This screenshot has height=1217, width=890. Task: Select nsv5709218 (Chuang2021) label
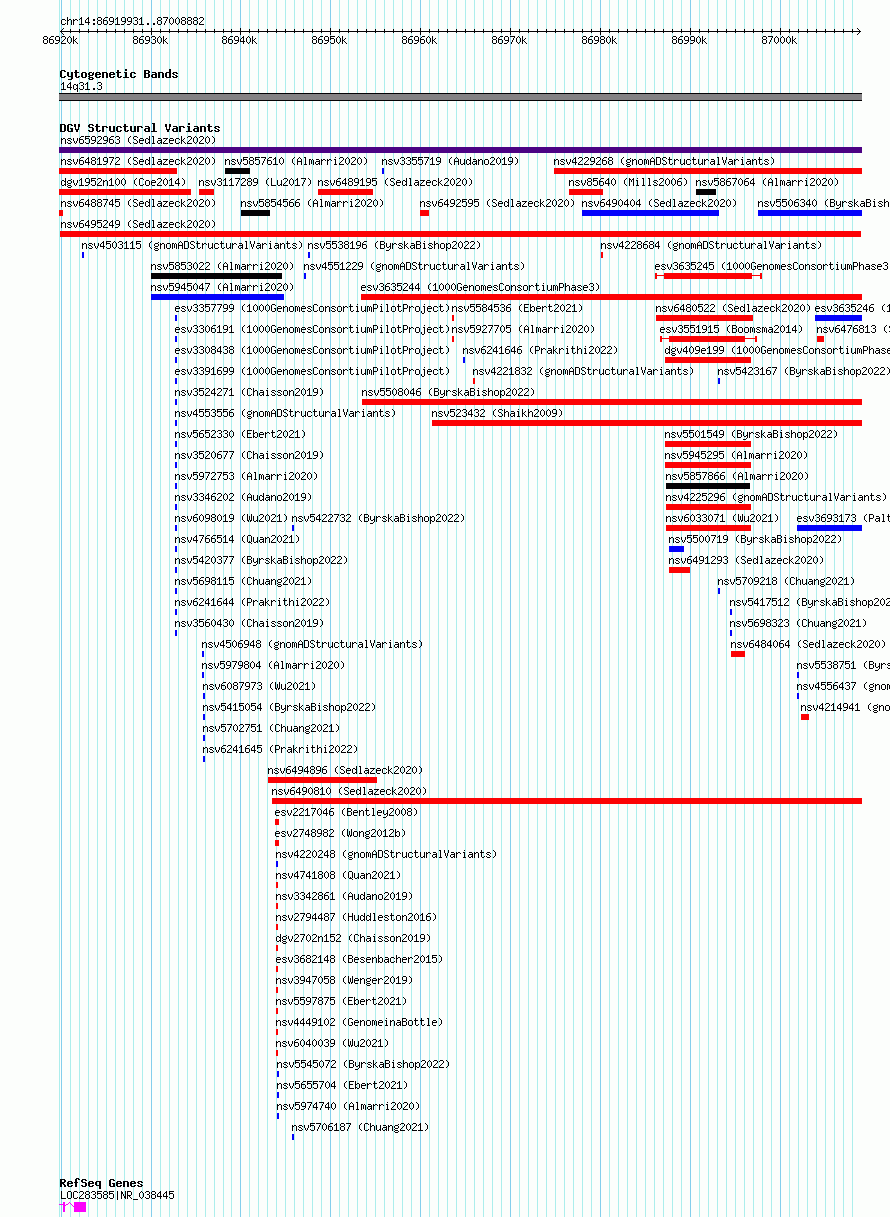[786, 581]
